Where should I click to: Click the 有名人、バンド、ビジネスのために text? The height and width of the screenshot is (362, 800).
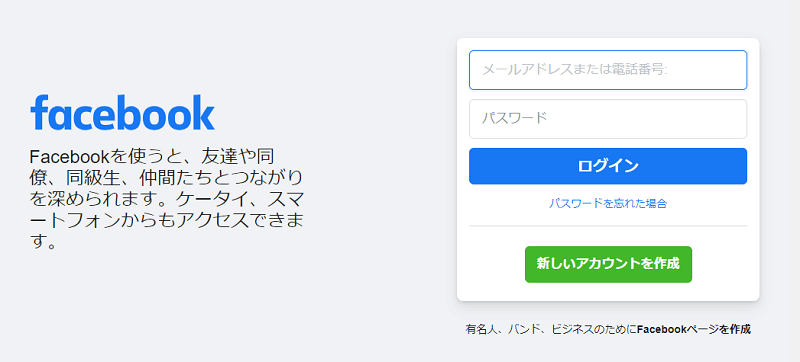click(x=551, y=329)
